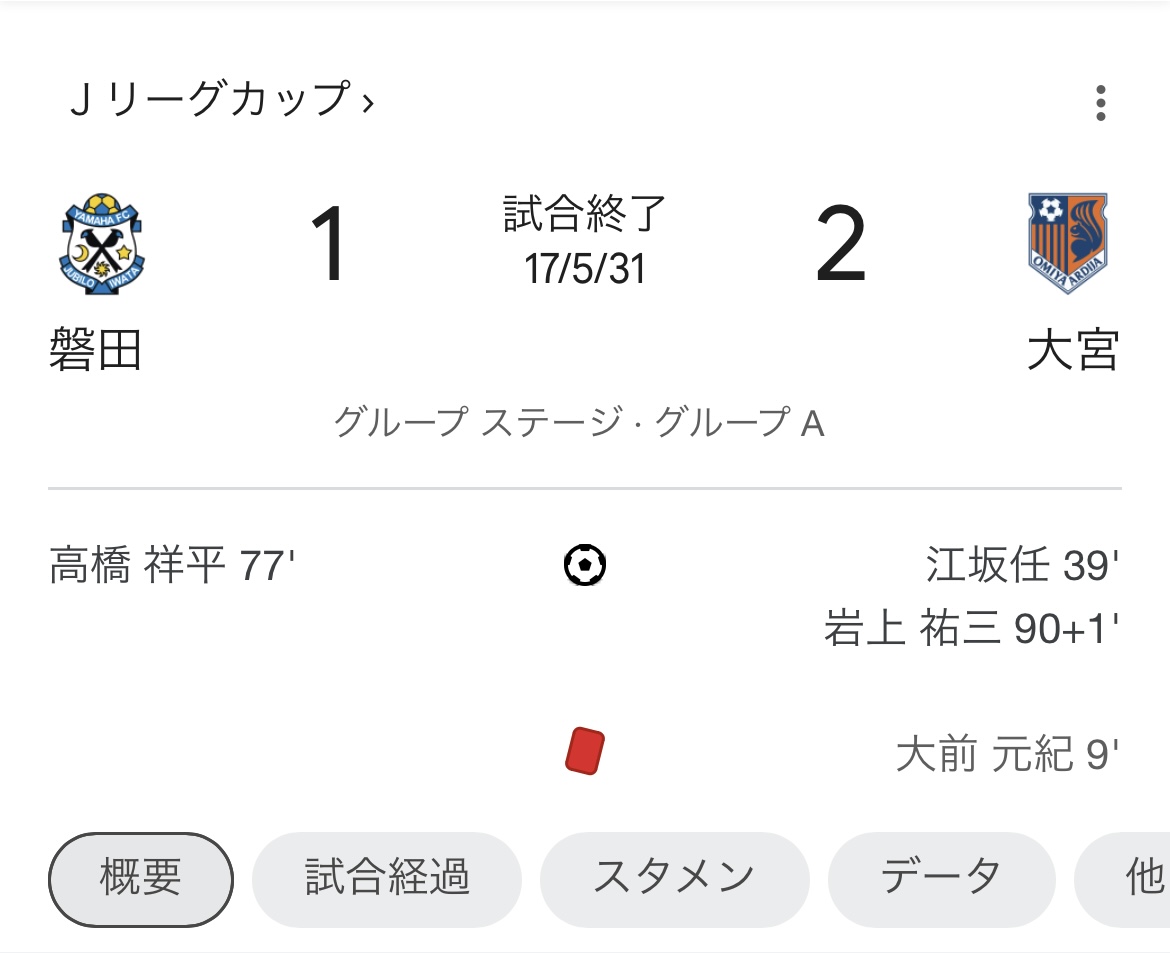This screenshot has height=953, width=1170.
Task: Open the スタメン tab
Action: 675,880
